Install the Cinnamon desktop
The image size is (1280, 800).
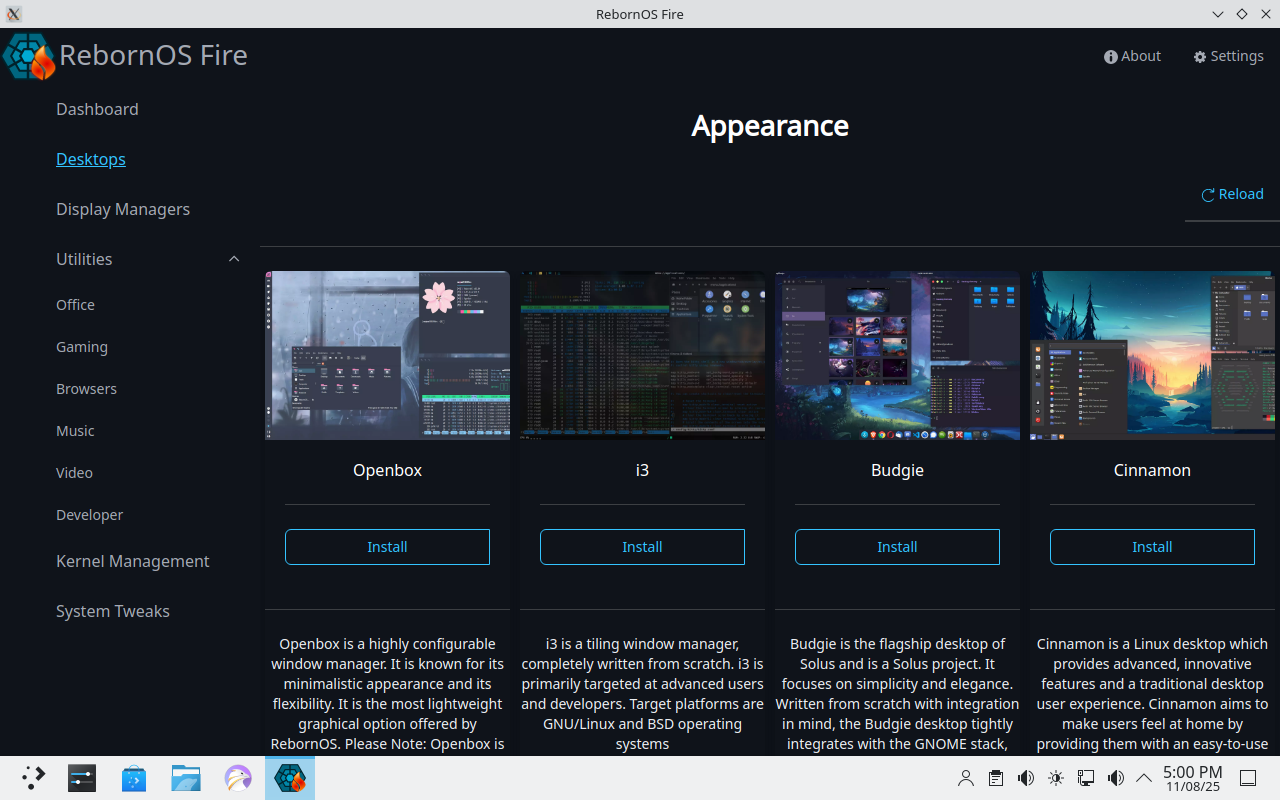click(1152, 547)
